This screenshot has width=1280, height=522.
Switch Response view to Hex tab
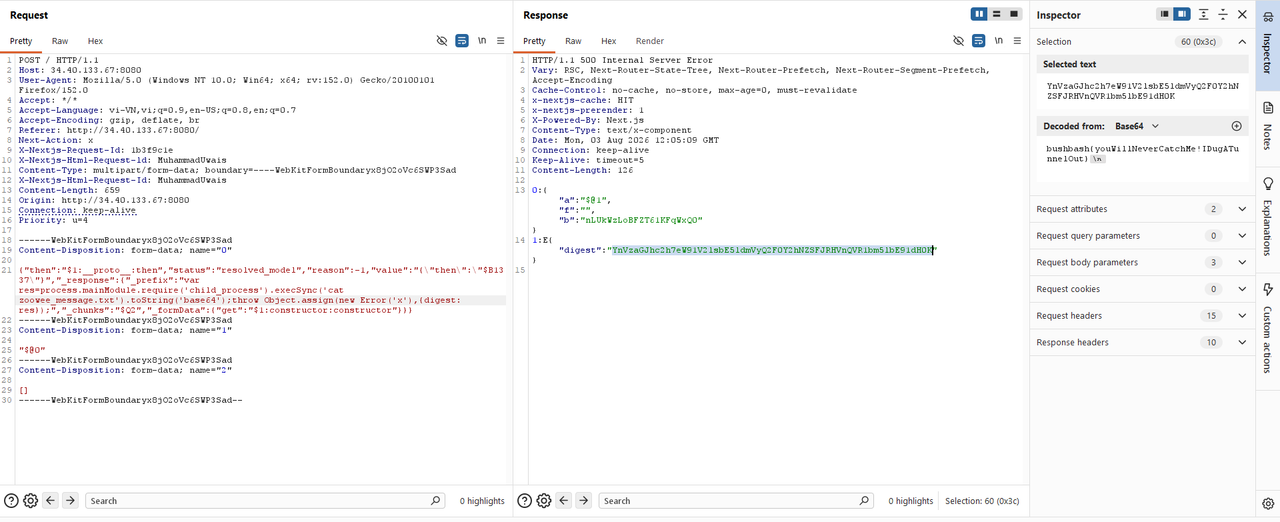point(608,41)
